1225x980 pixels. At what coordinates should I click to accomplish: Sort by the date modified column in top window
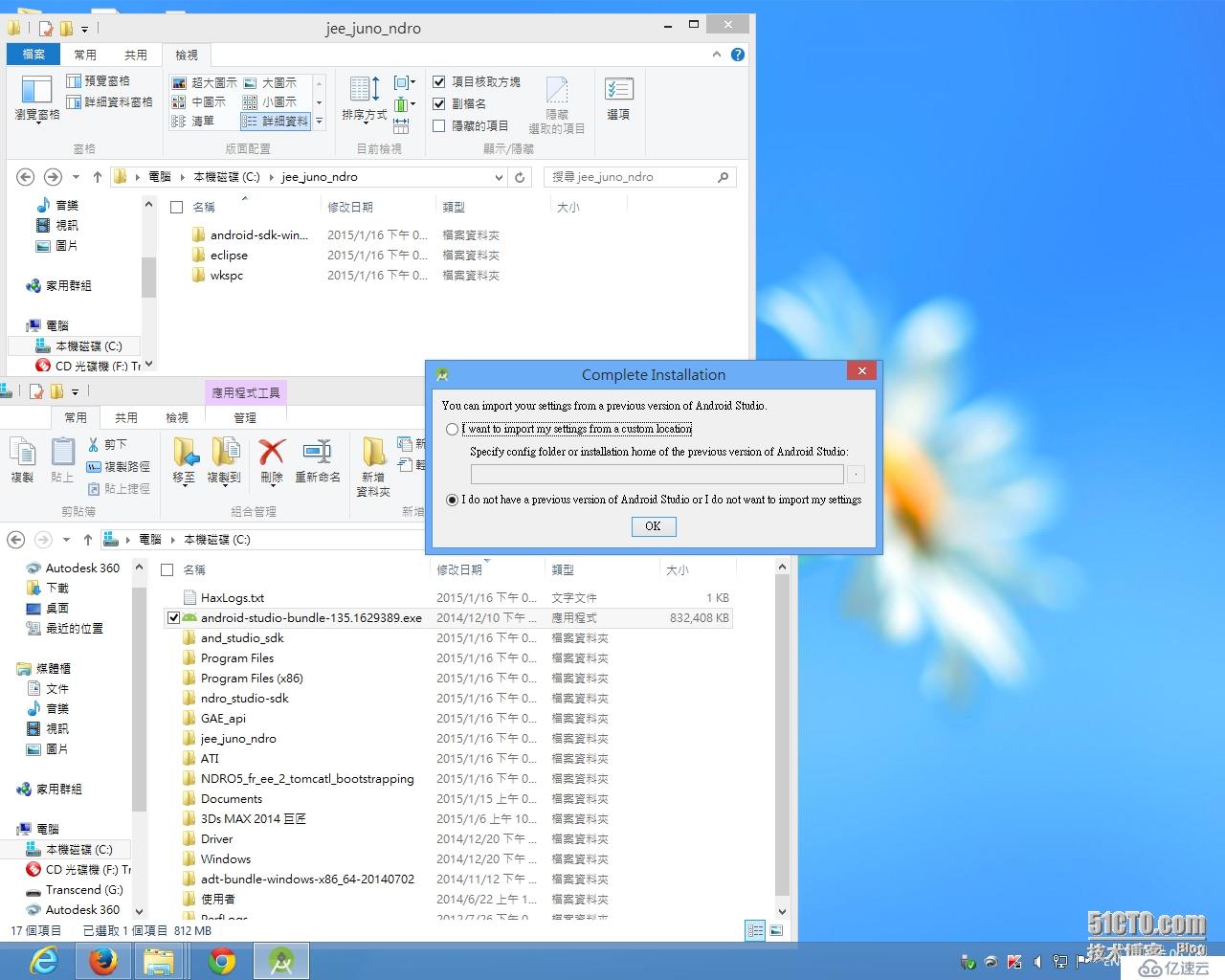350,207
